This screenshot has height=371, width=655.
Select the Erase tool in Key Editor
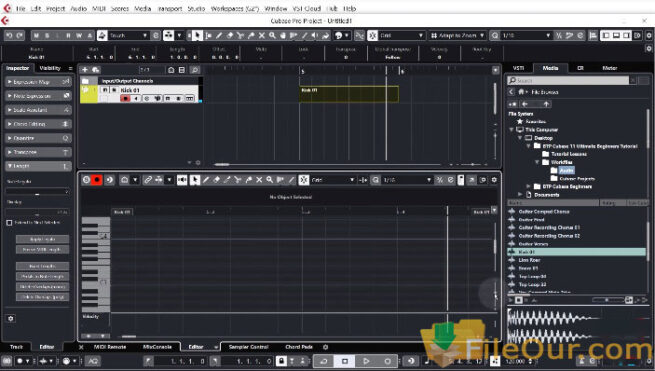pyautogui.click(x=216, y=180)
